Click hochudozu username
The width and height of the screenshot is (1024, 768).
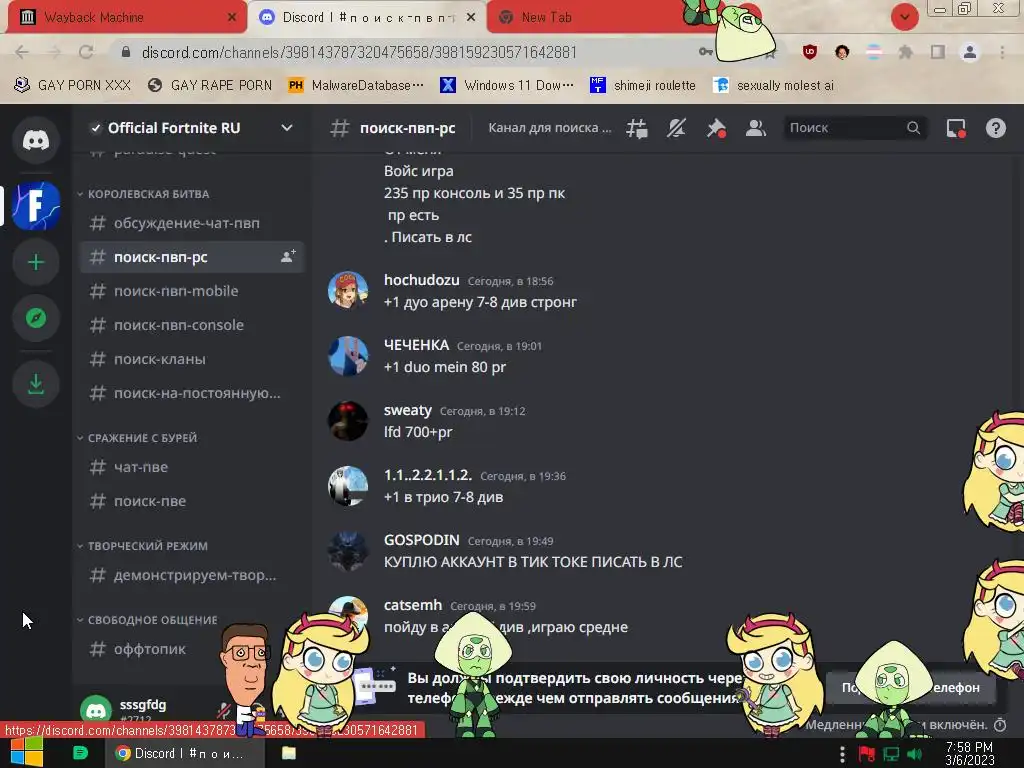tap(422, 280)
